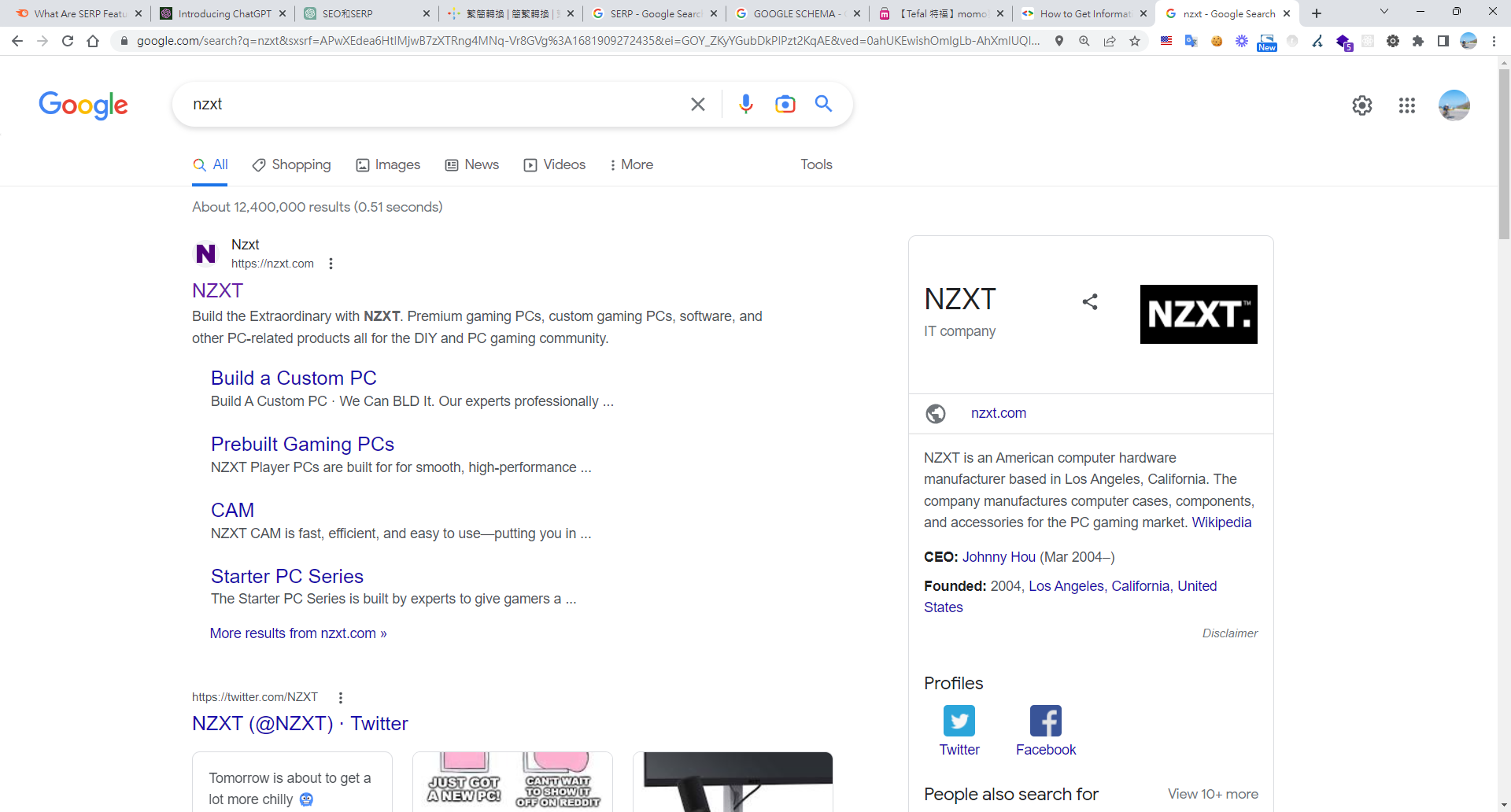Viewport: 1511px width, 812px height.
Task: Open the Google apps grid
Action: click(x=1406, y=105)
